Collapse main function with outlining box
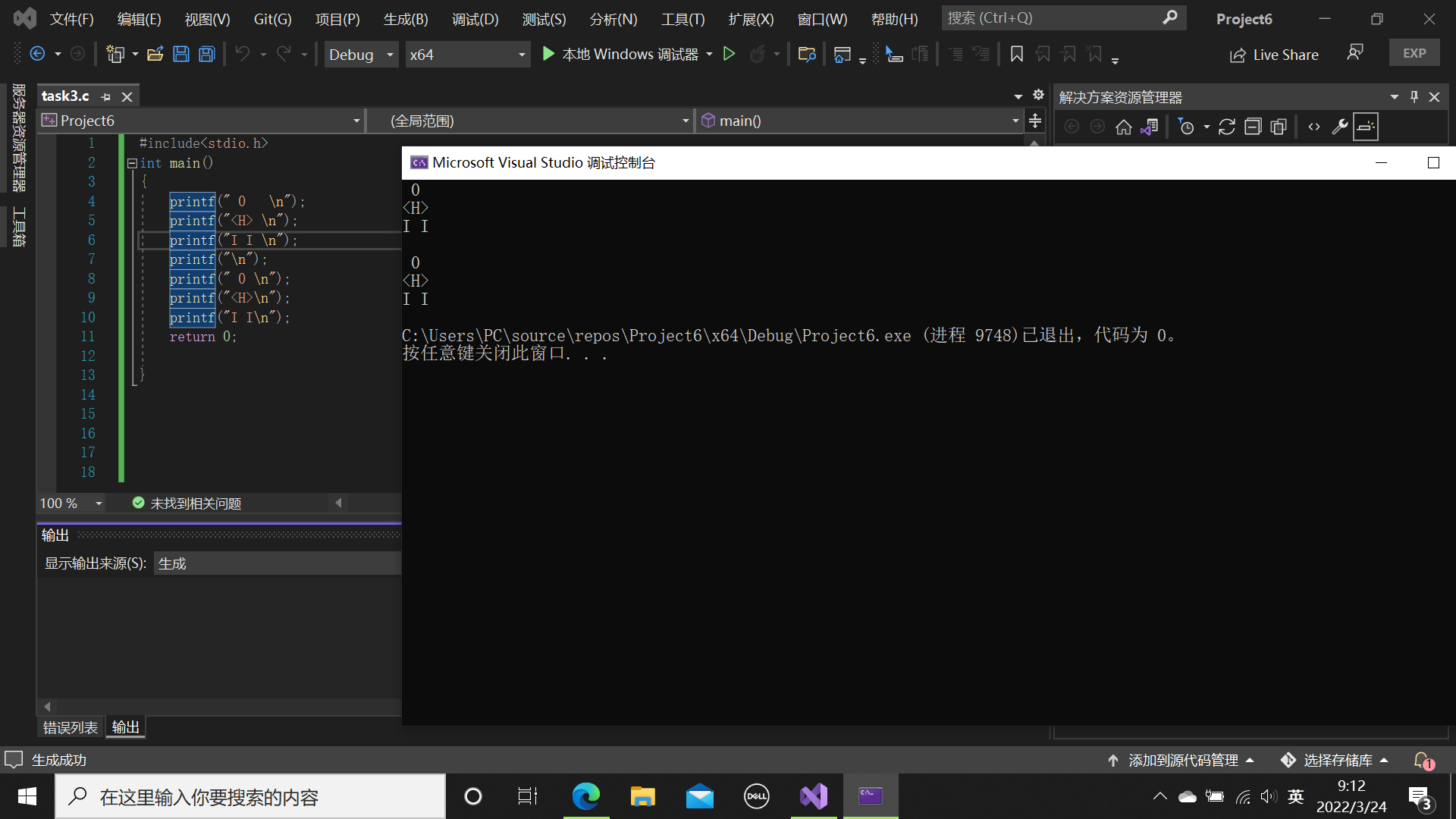The height and width of the screenshot is (819, 1456). pos(132,163)
